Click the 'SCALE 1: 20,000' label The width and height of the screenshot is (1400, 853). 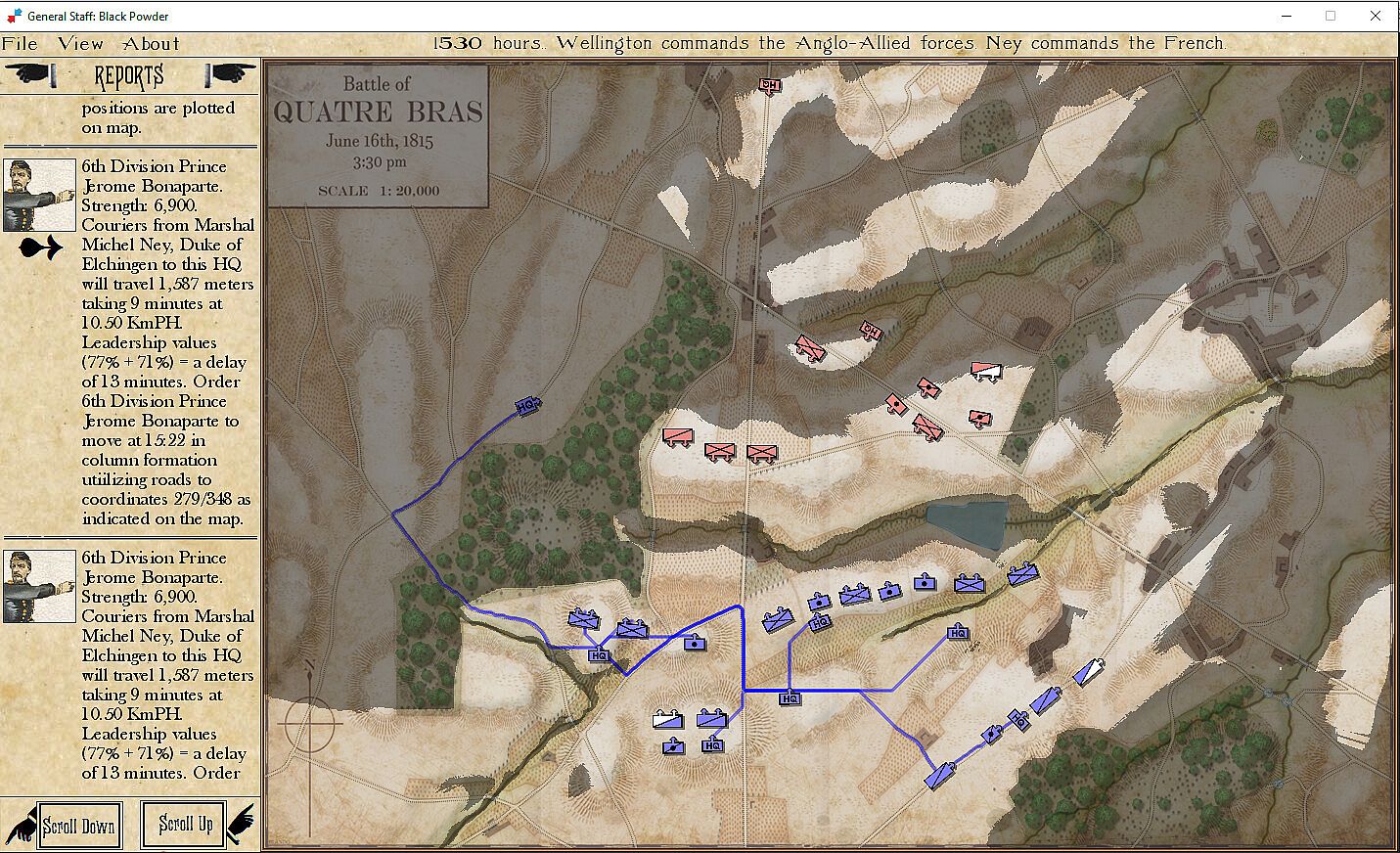click(379, 191)
